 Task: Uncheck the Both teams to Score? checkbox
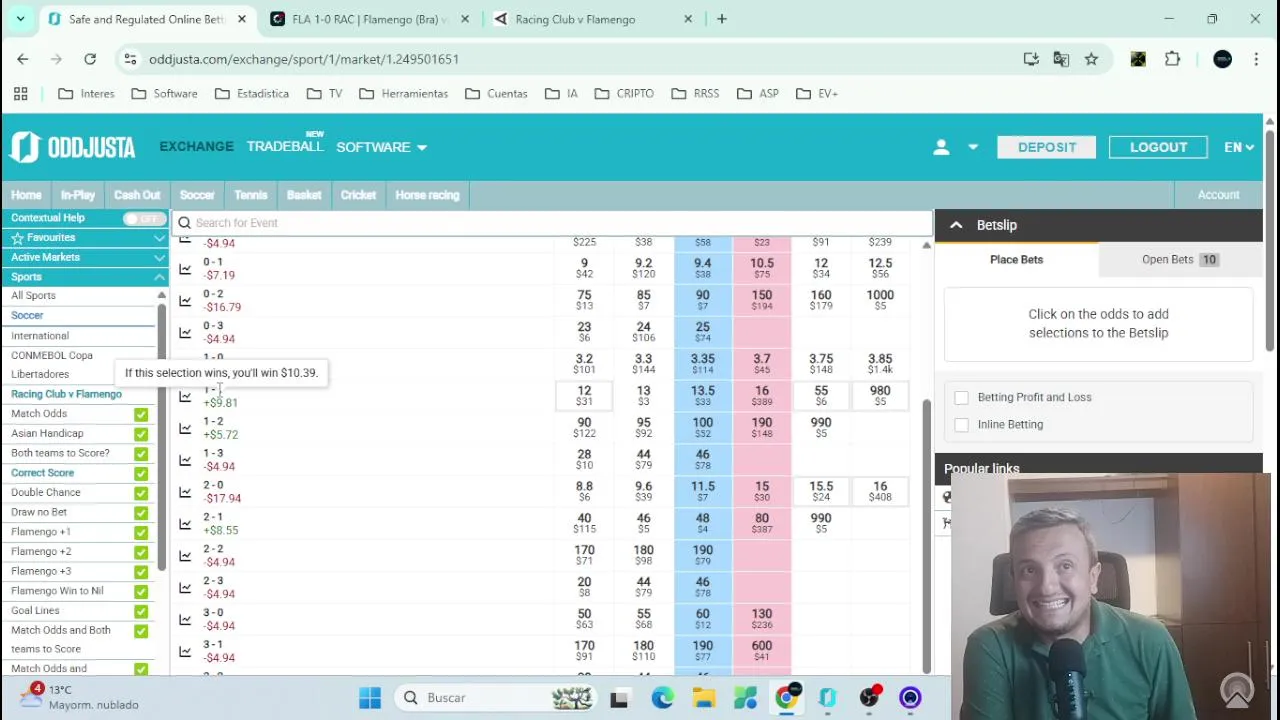141,453
